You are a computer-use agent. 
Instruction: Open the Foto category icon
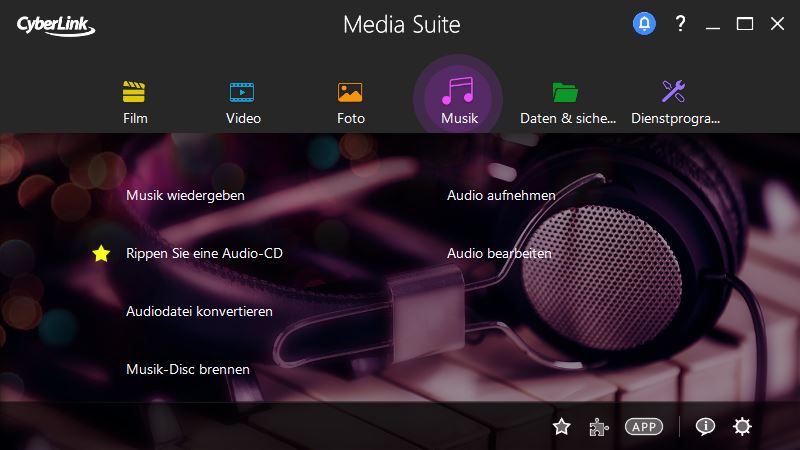pyautogui.click(x=350, y=93)
